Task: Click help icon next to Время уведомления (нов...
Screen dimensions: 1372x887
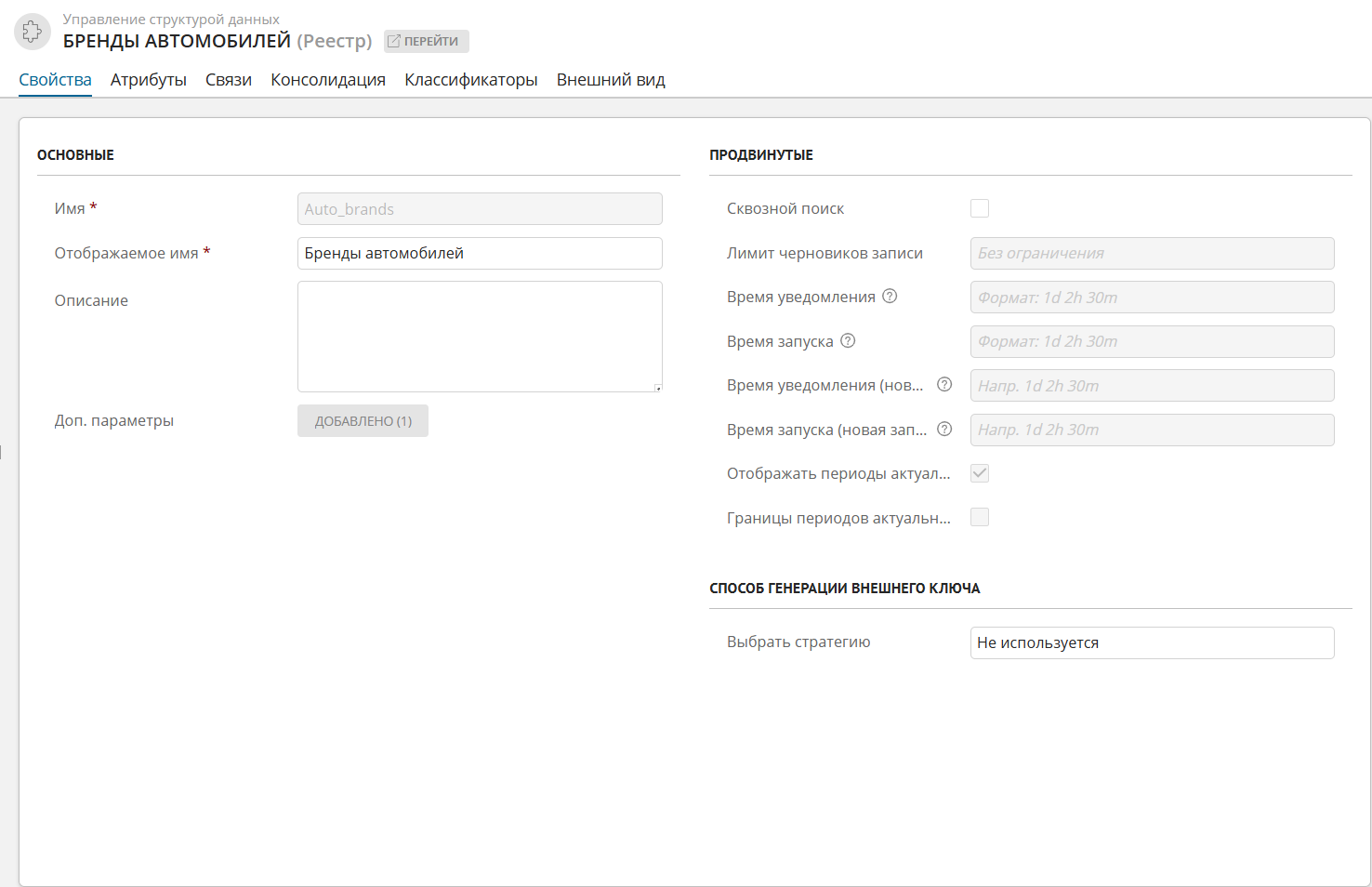Action: point(944,385)
